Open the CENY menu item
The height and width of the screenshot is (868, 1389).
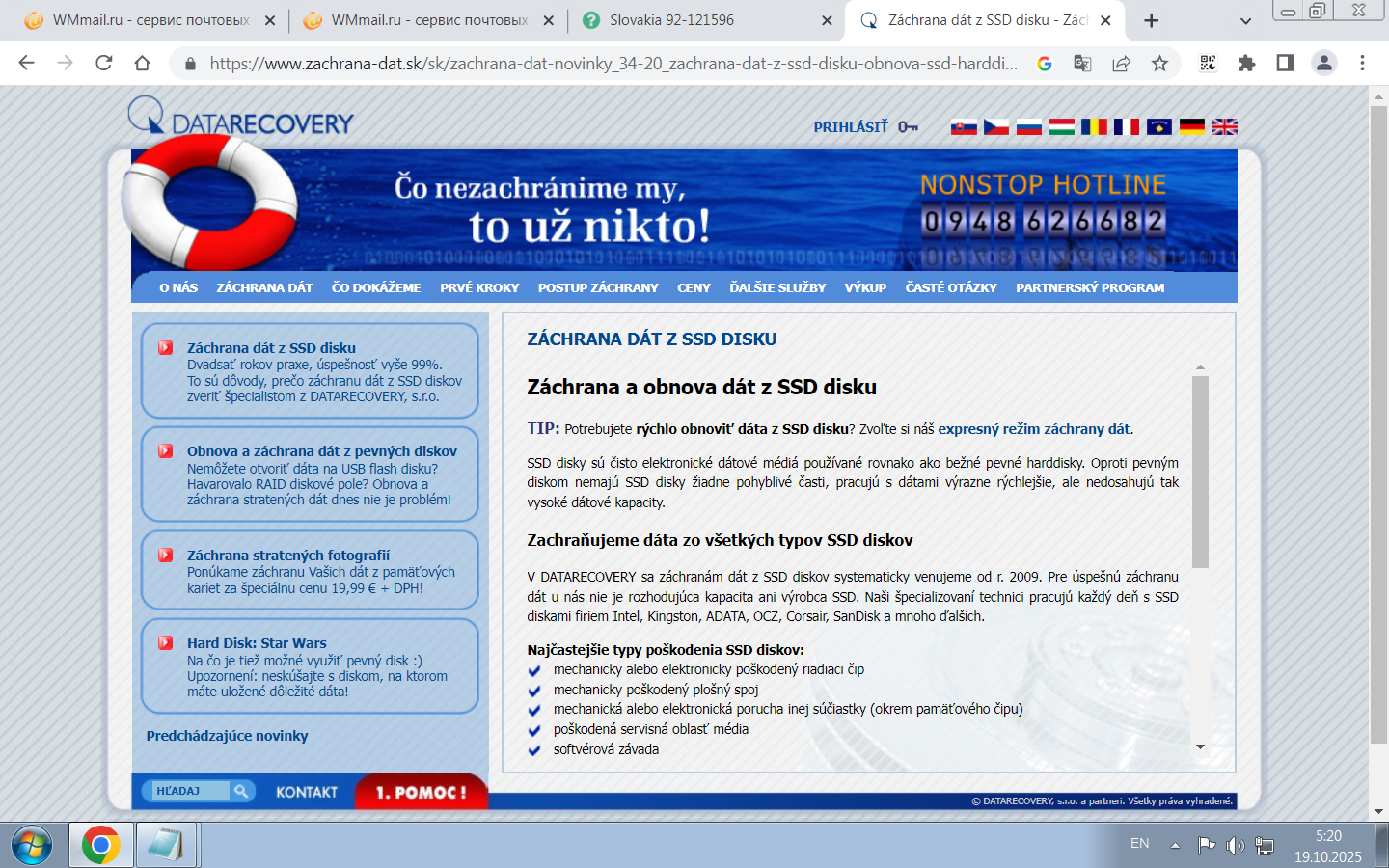pyautogui.click(x=694, y=287)
